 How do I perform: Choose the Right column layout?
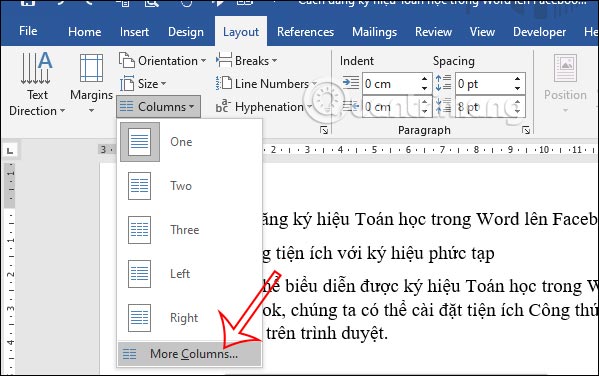point(189,318)
